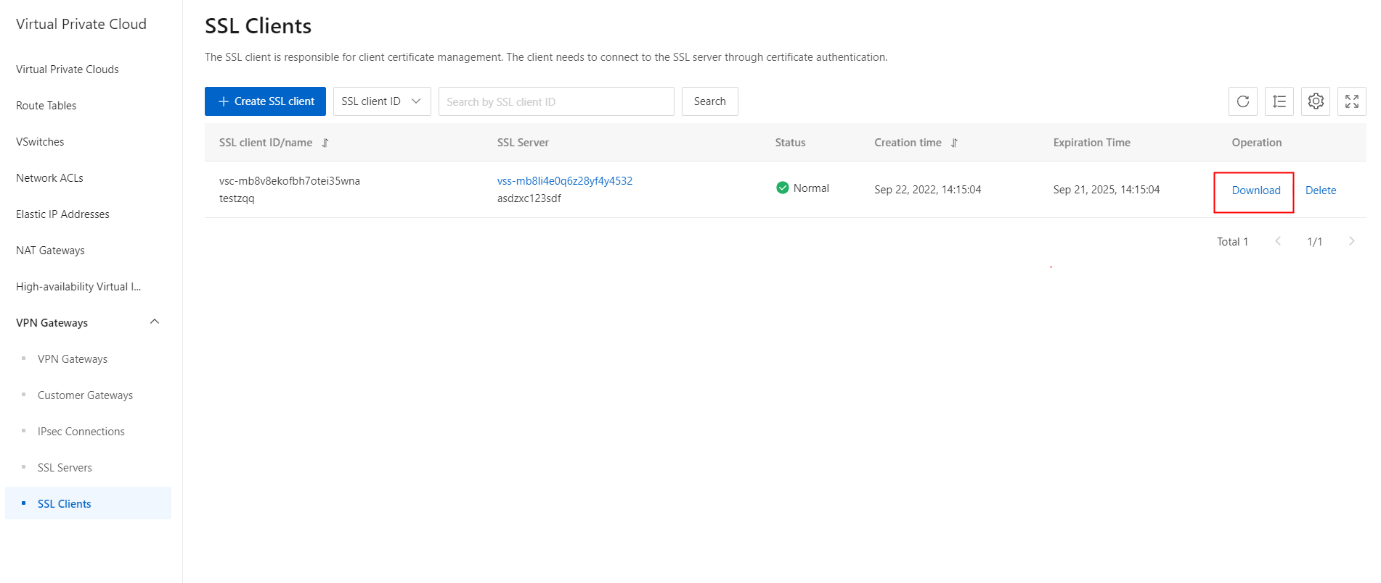Screen dimensions: 1381x583
Task: Go to next page arrow
Action: (x=1352, y=241)
